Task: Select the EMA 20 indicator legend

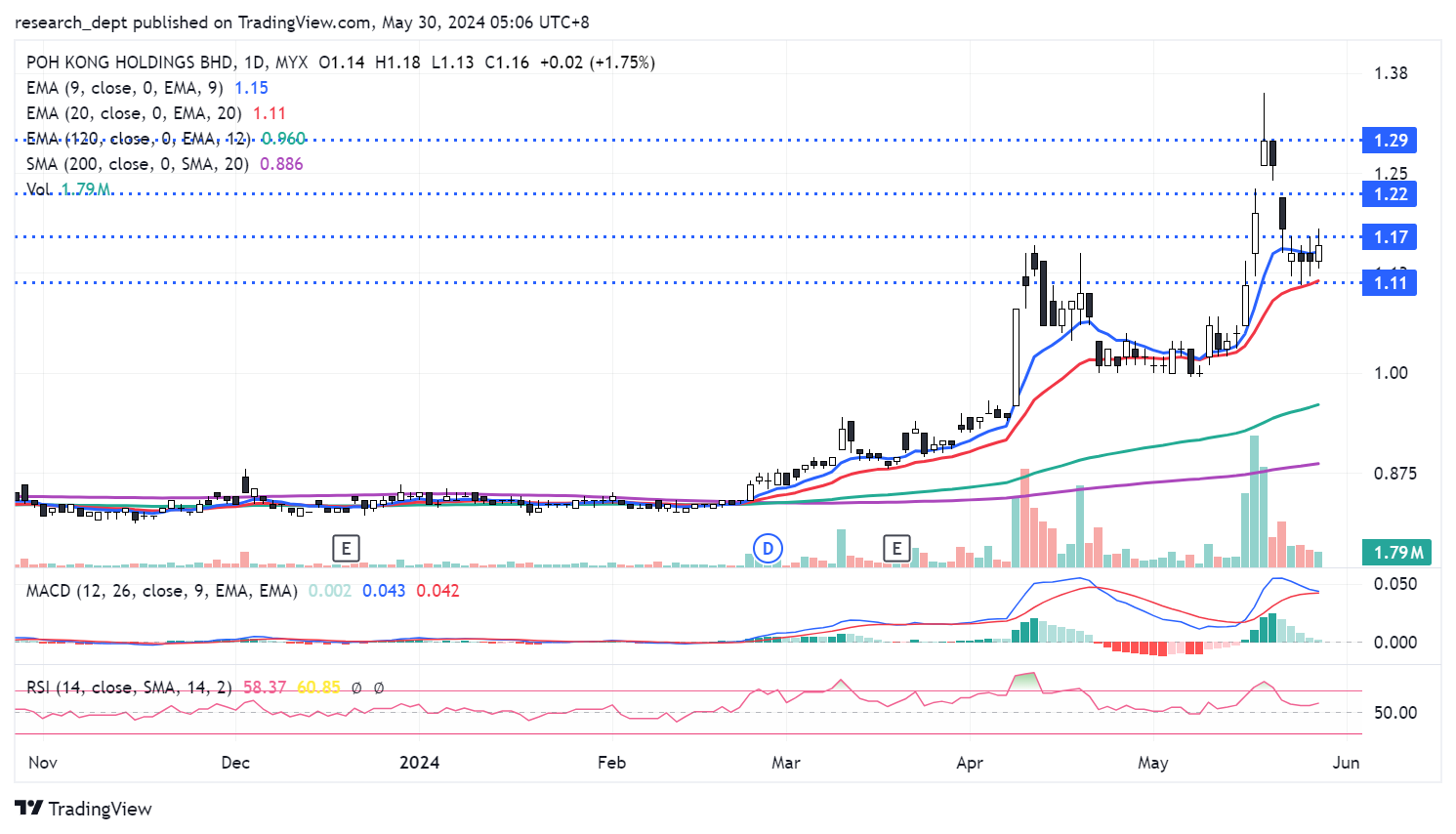Action: click(x=133, y=113)
